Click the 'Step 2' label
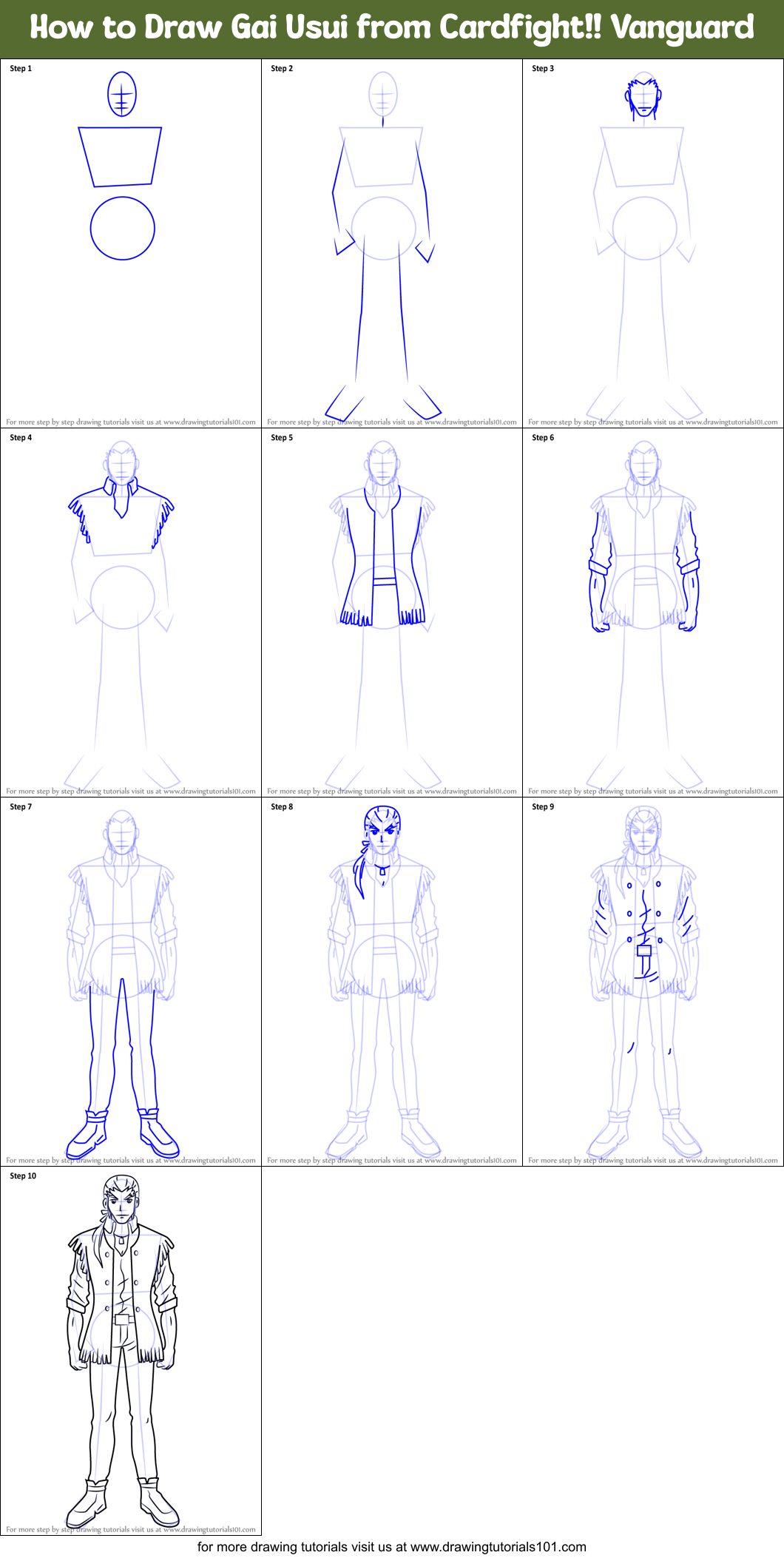The height and width of the screenshot is (1558, 784). (x=282, y=68)
